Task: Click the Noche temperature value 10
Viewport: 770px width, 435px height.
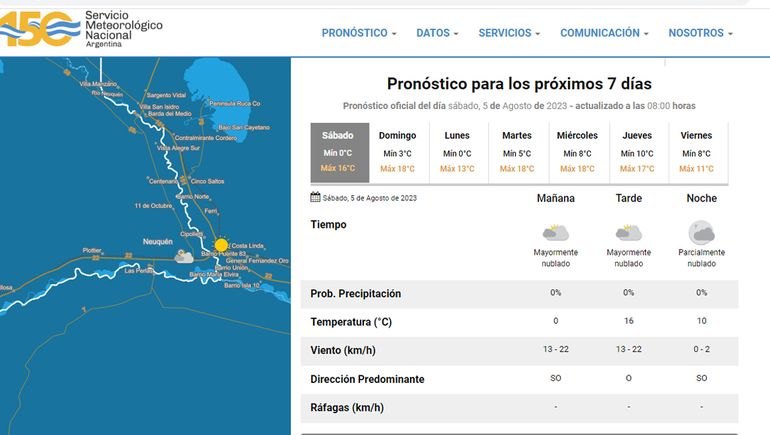Action: 701,321
